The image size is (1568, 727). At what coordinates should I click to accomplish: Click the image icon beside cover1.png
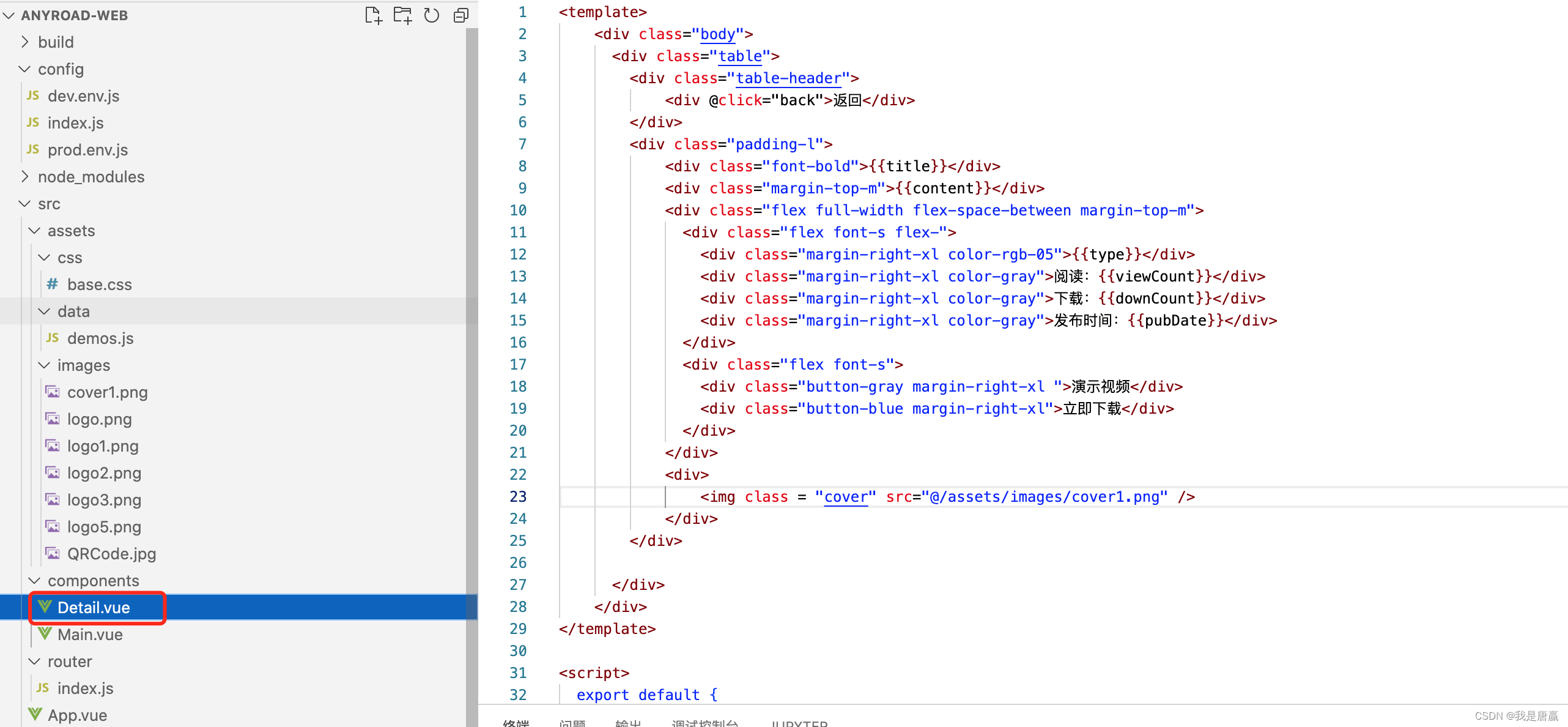tap(52, 391)
